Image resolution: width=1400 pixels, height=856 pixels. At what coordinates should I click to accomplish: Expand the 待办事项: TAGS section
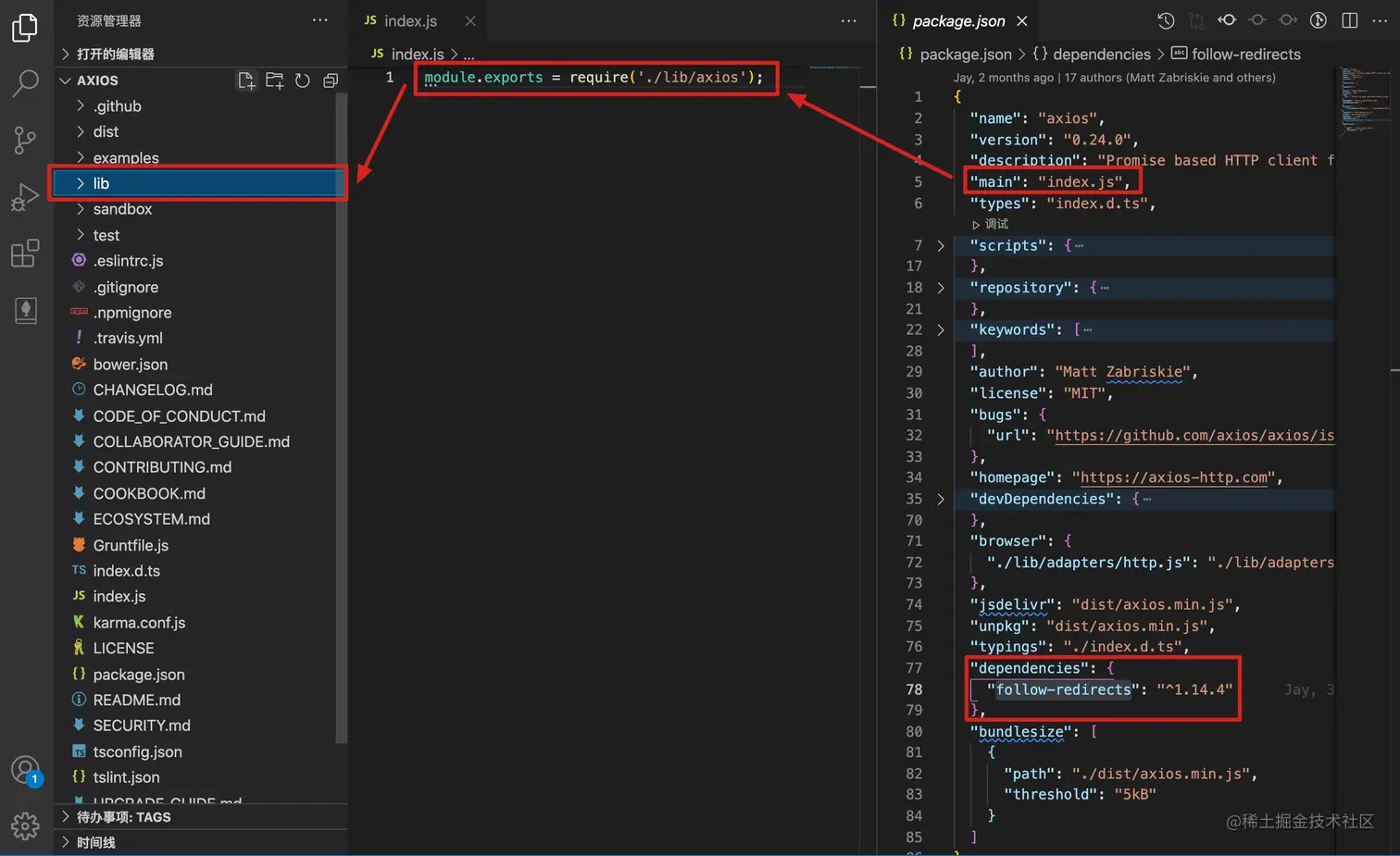pos(65,817)
